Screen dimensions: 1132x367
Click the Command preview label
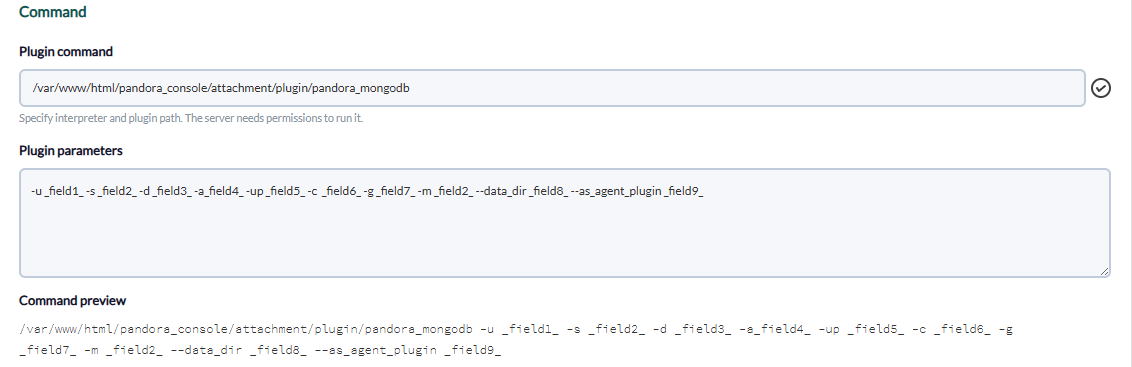(72, 301)
